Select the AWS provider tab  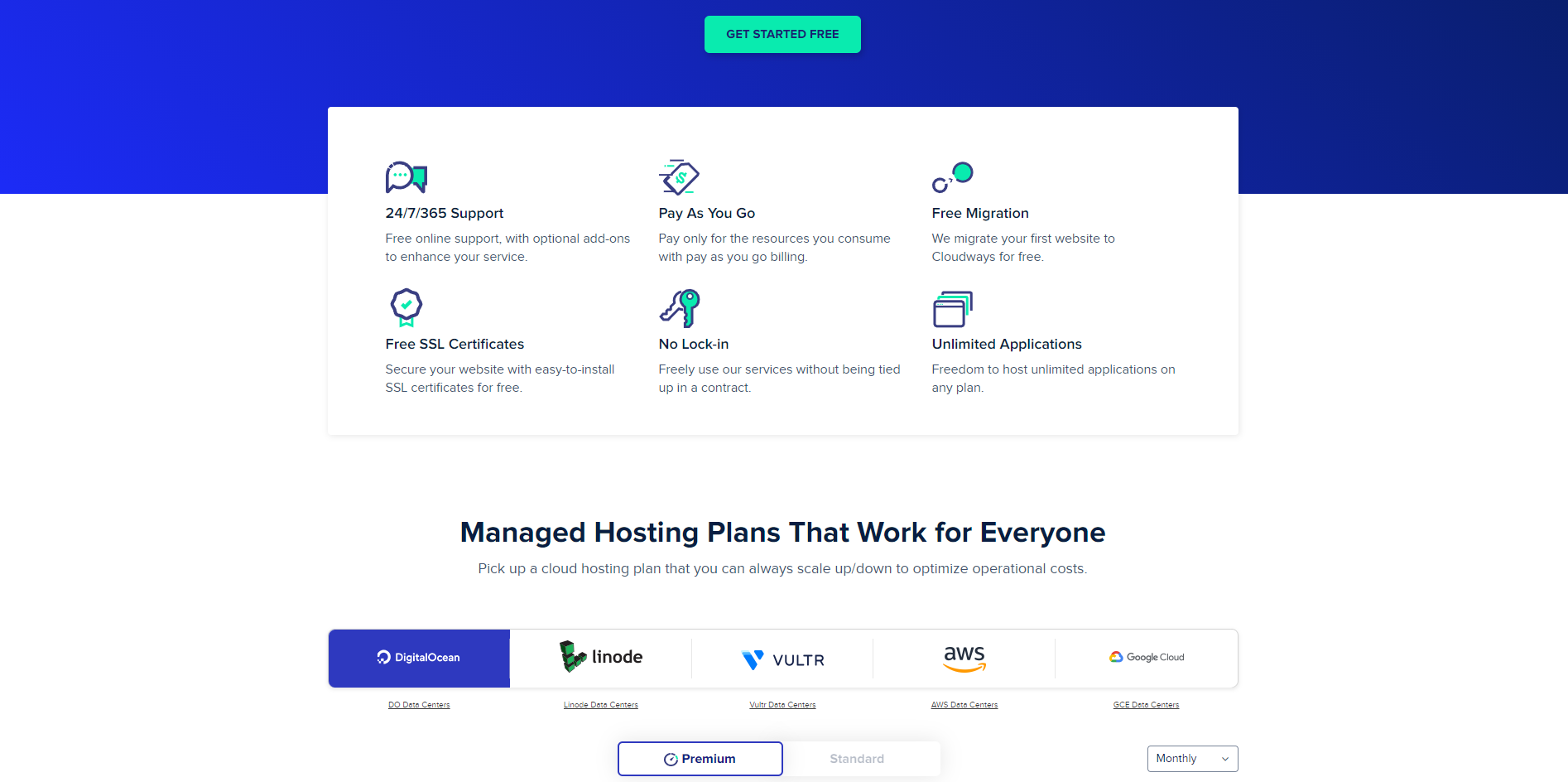click(964, 658)
